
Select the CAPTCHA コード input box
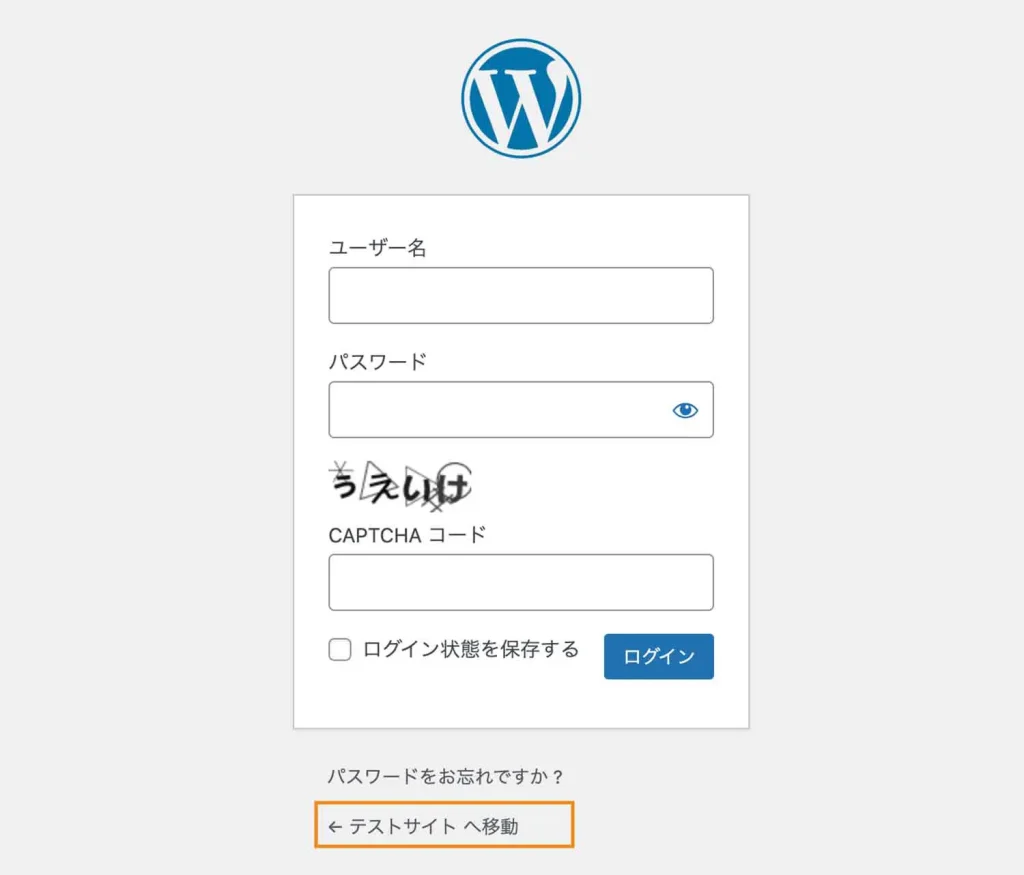(x=520, y=582)
